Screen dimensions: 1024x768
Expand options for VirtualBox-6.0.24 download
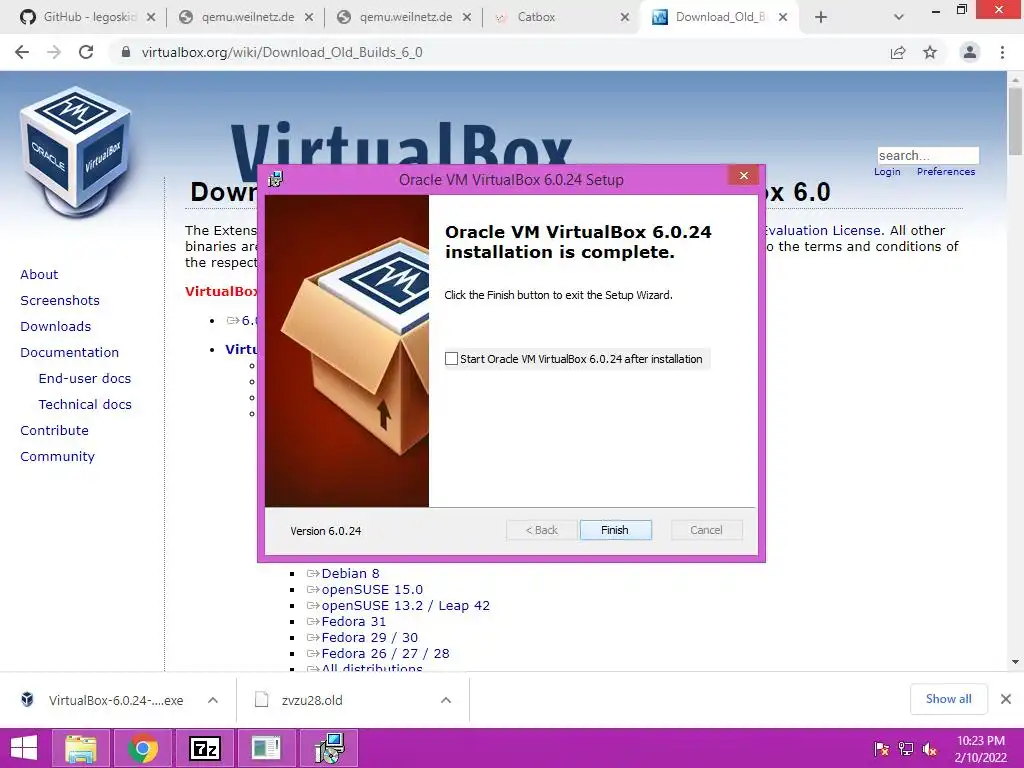point(213,700)
